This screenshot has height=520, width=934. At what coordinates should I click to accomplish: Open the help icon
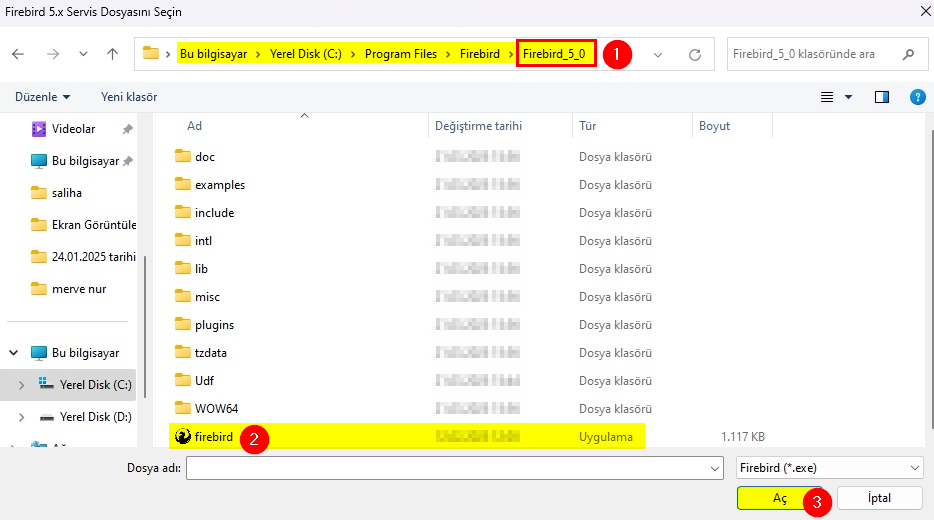(x=917, y=97)
